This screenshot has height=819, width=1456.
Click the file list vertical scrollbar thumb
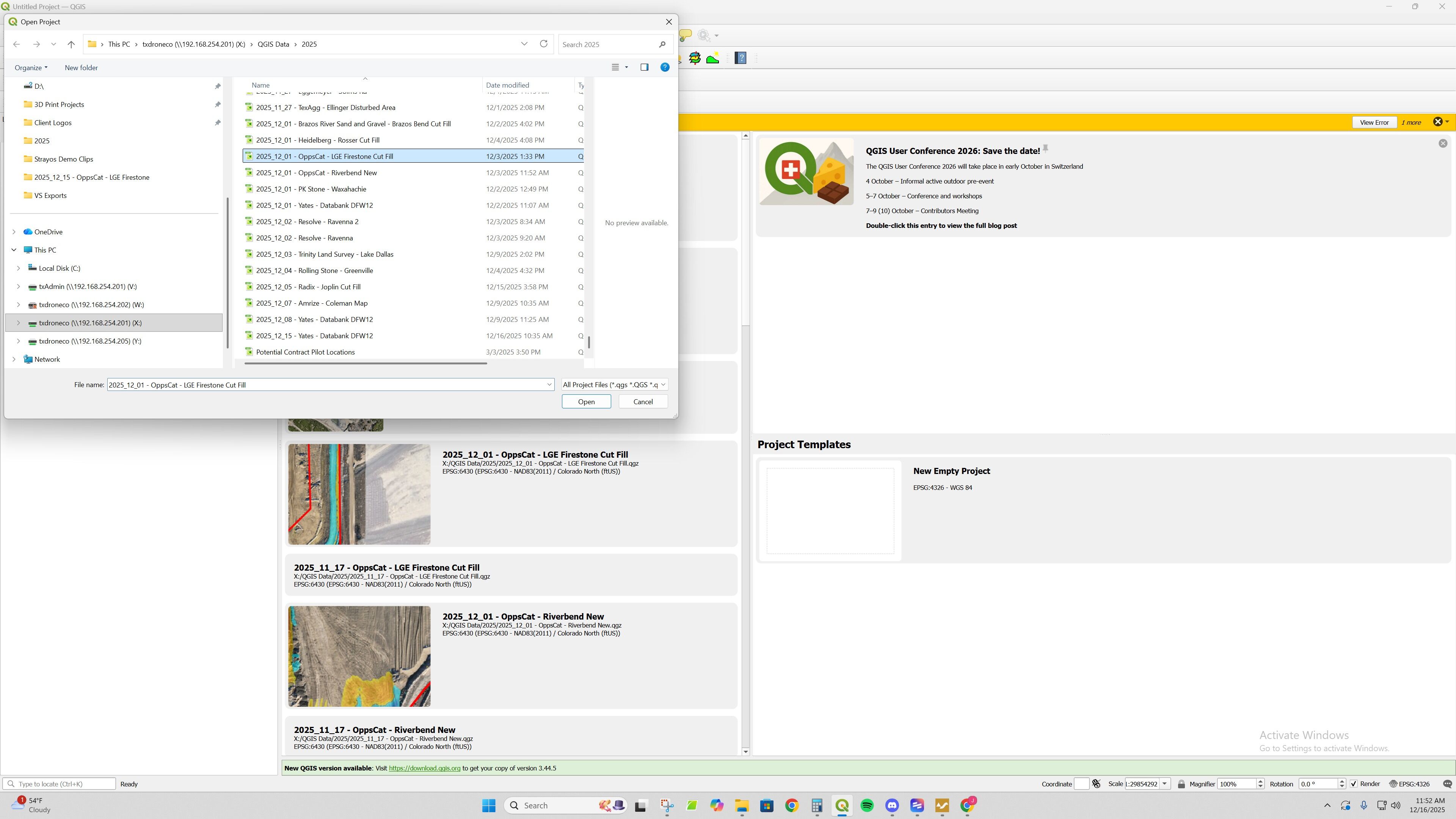[x=589, y=342]
